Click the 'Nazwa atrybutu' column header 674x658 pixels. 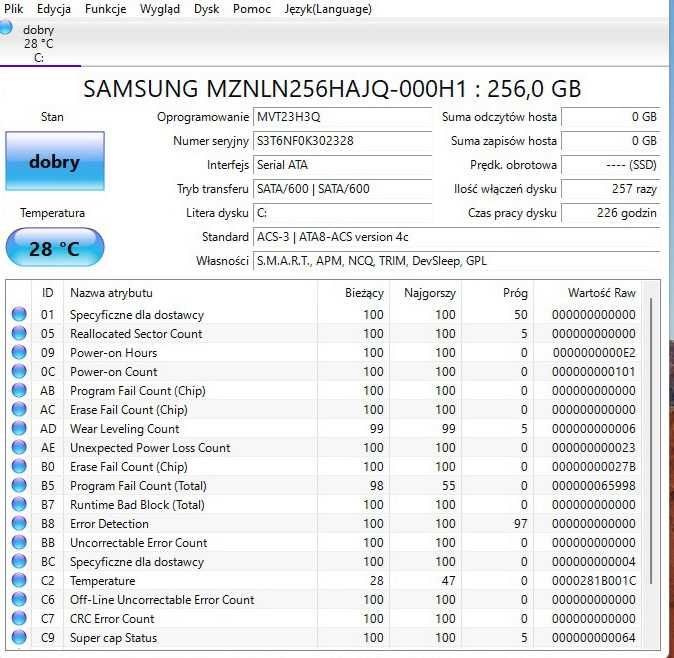coord(111,293)
